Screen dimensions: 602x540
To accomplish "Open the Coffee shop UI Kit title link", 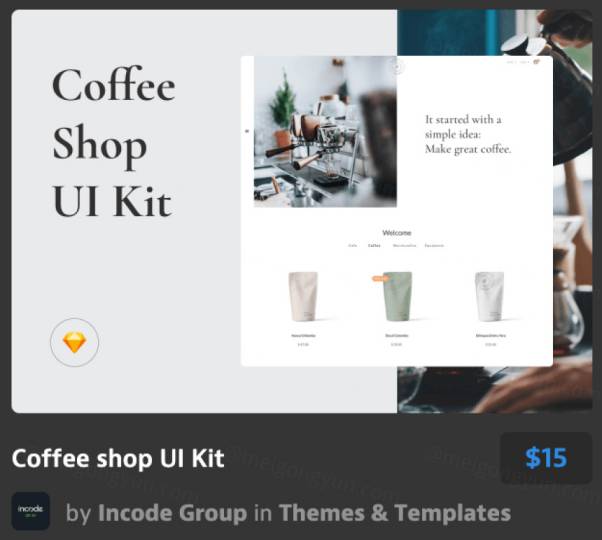I will 118,458.
